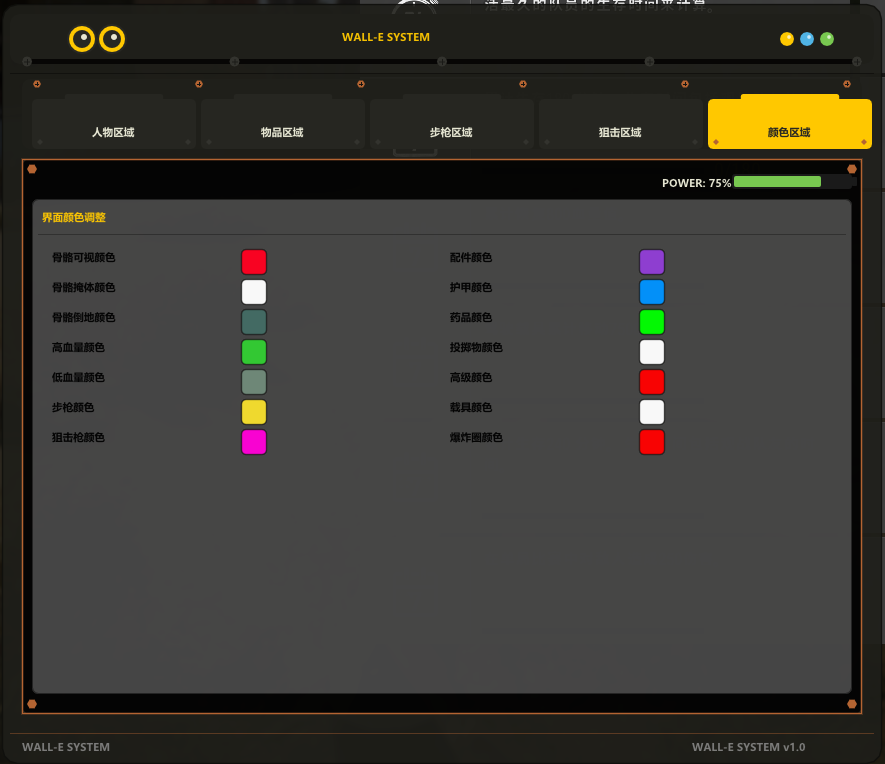This screenshot has width=885, height=764.
Task: Open the 骨骼可视颜色 red color swatch
Action: [x=254, y=262]
